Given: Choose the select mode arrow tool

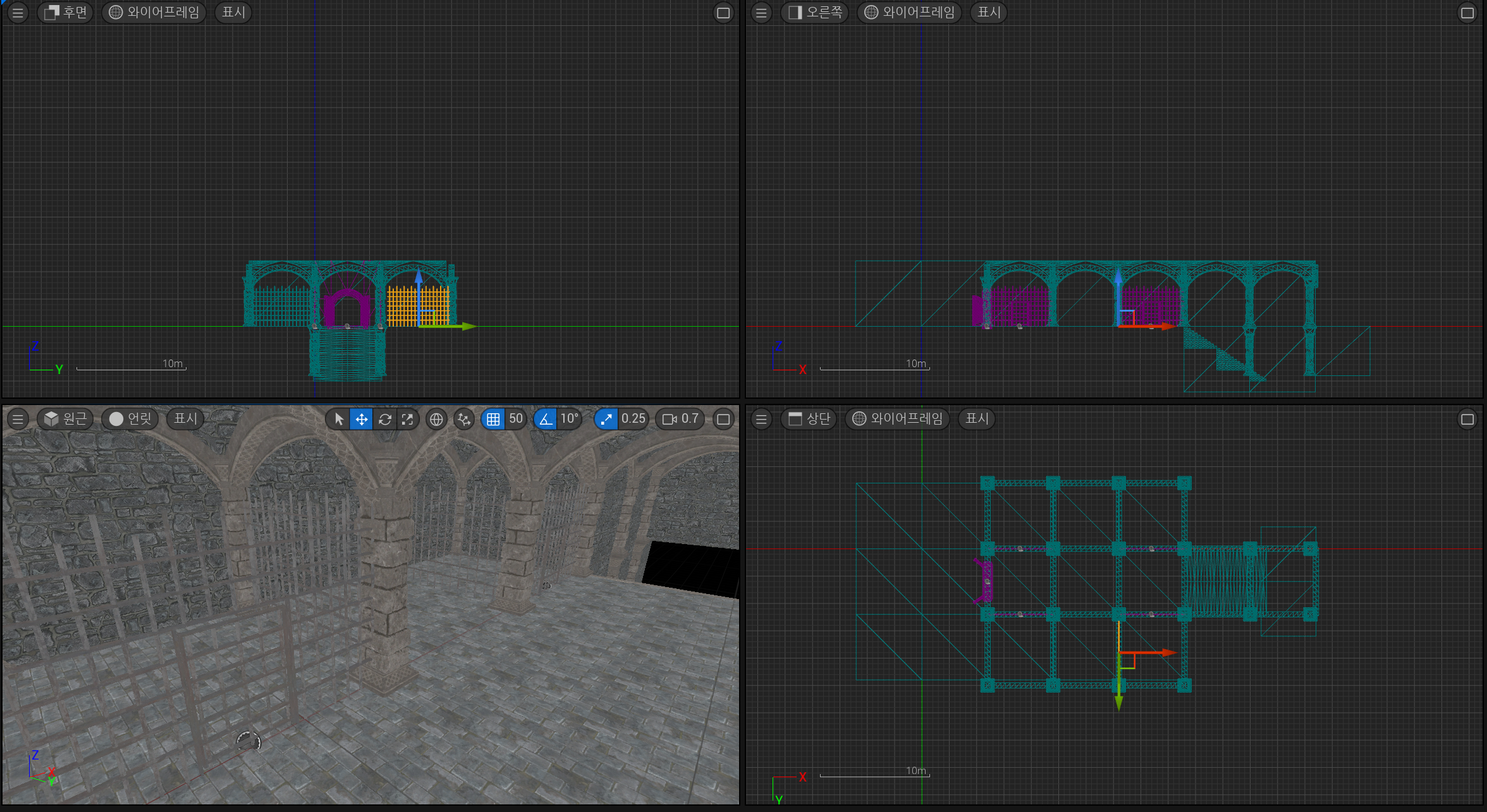Looking at the screenshot, I should (339, 419).
